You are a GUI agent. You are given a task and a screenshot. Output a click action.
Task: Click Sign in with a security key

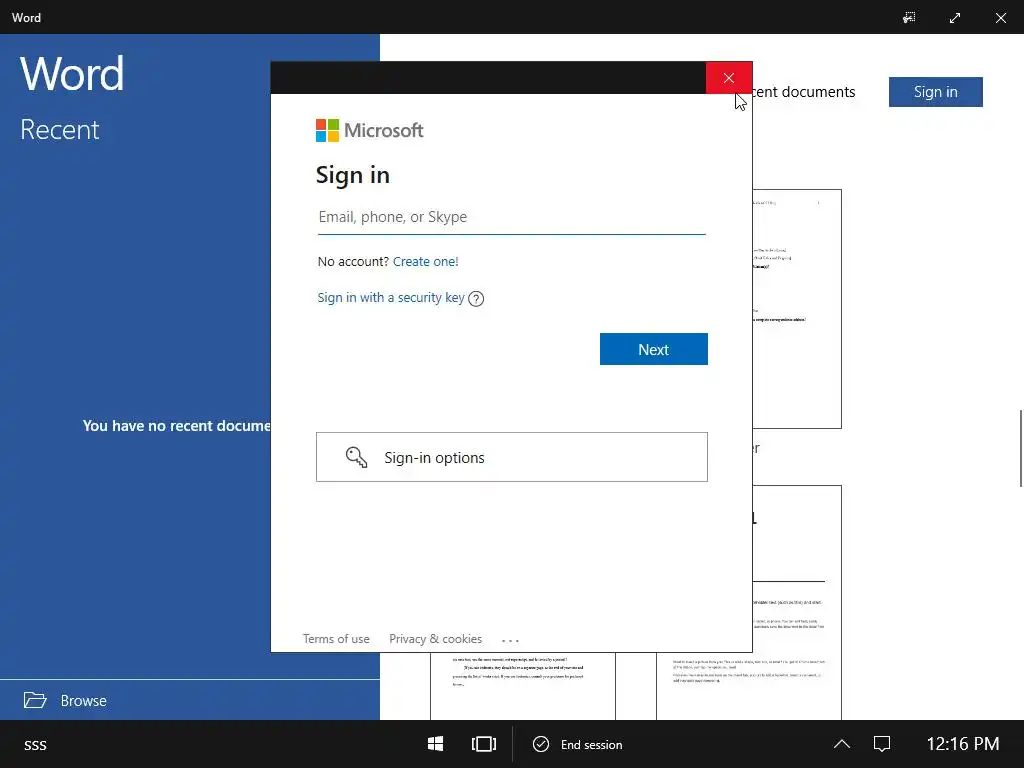(x=391, y=298)
